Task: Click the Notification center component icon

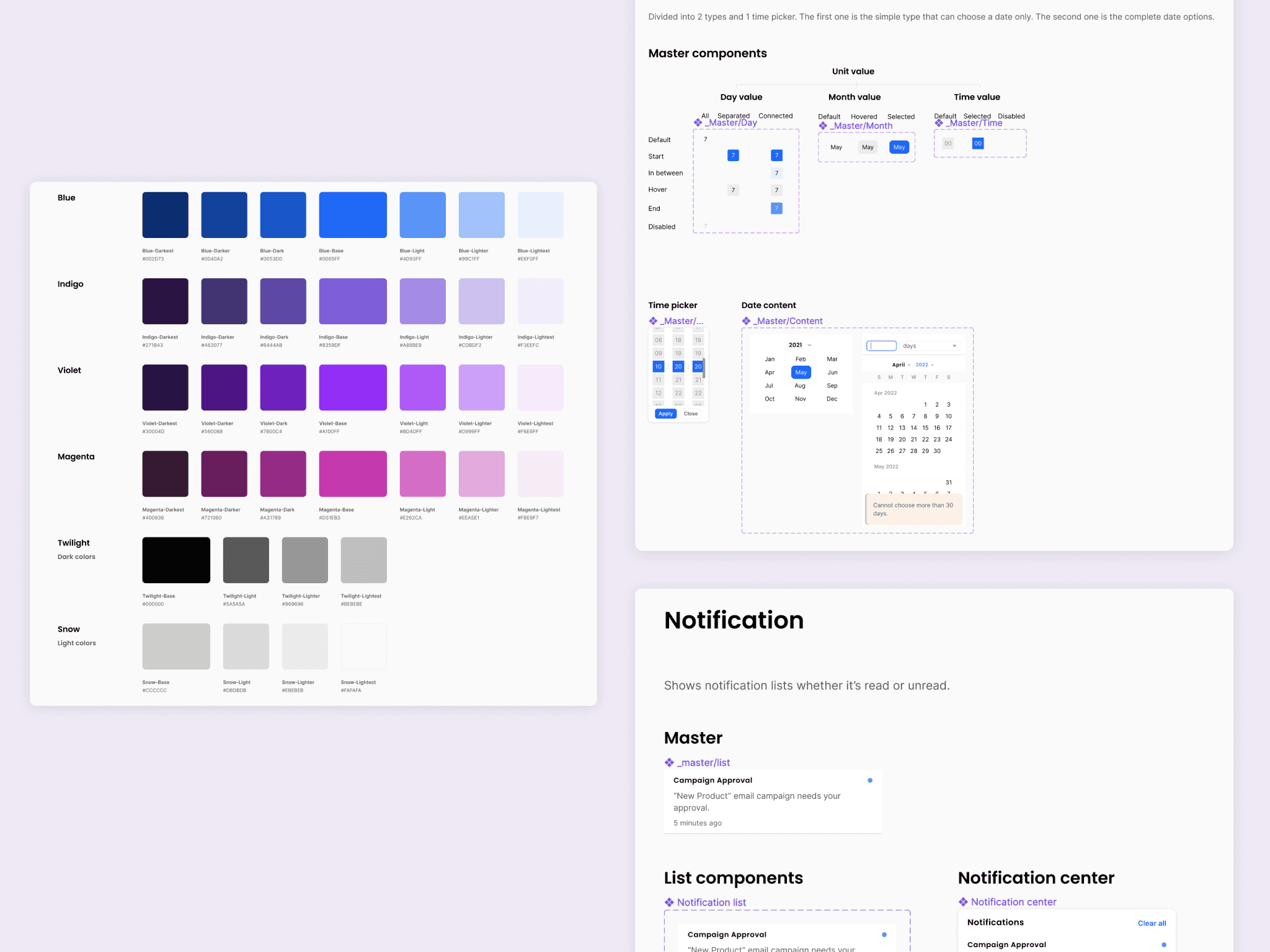Action: [963, 902]
